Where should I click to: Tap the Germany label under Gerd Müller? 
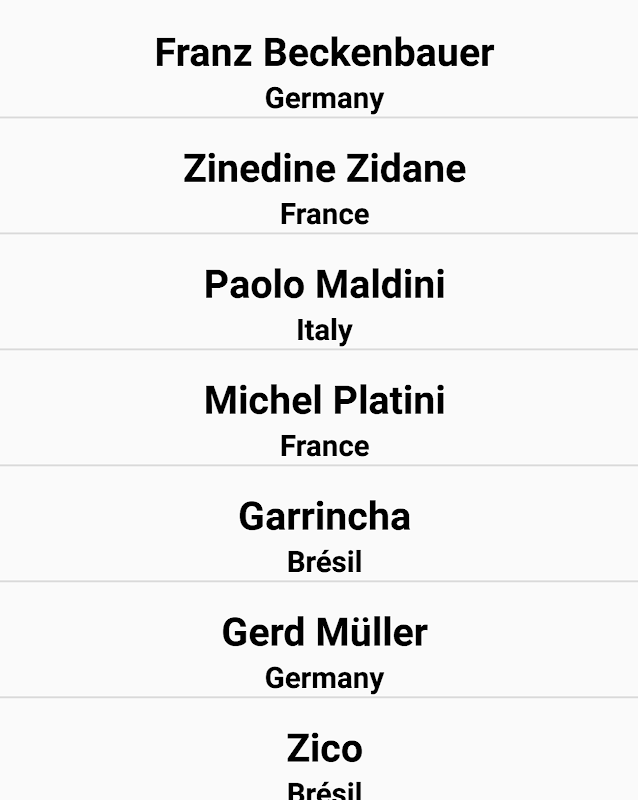pyautogui.click(x=324, y=679)
